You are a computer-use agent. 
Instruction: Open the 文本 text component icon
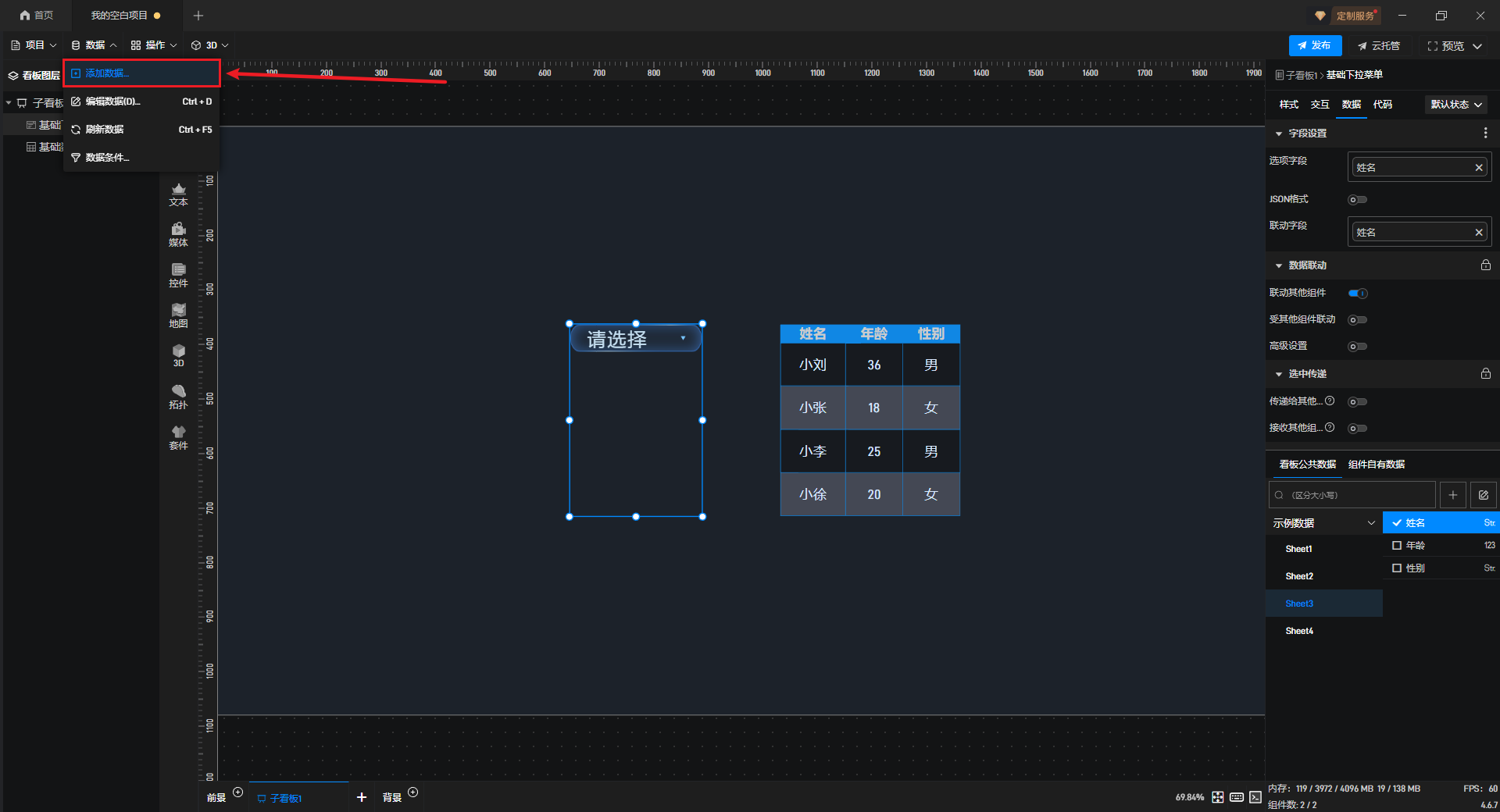(x=178, y=194)
